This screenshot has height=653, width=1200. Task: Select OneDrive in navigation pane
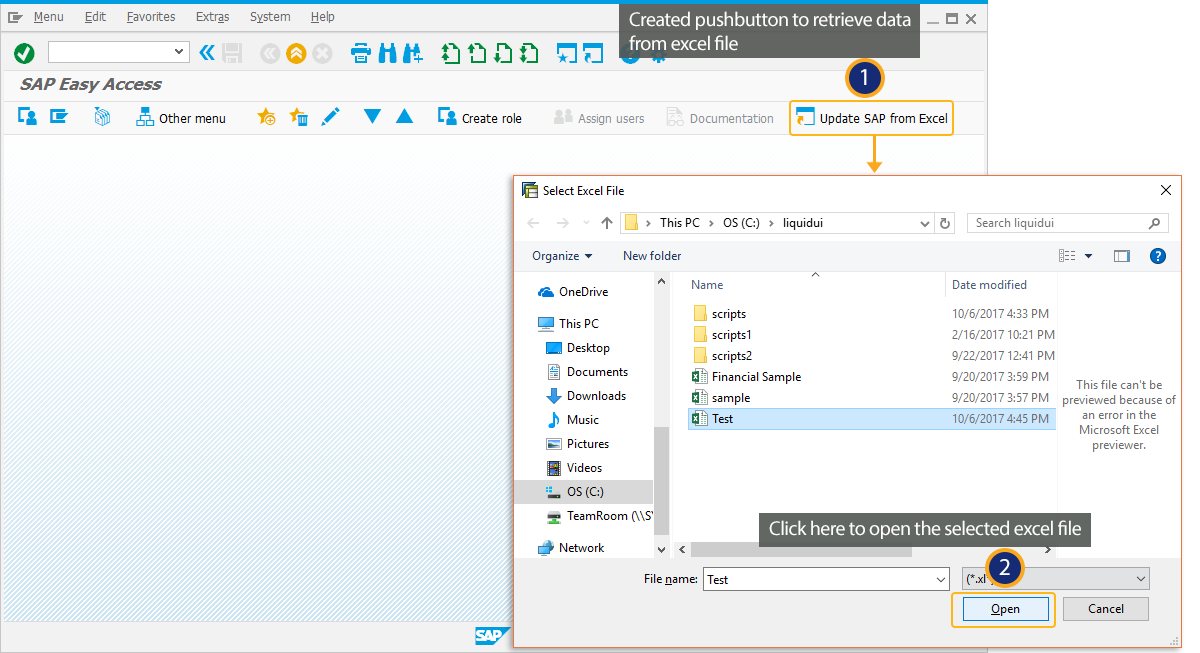click(x=573, y=292)
